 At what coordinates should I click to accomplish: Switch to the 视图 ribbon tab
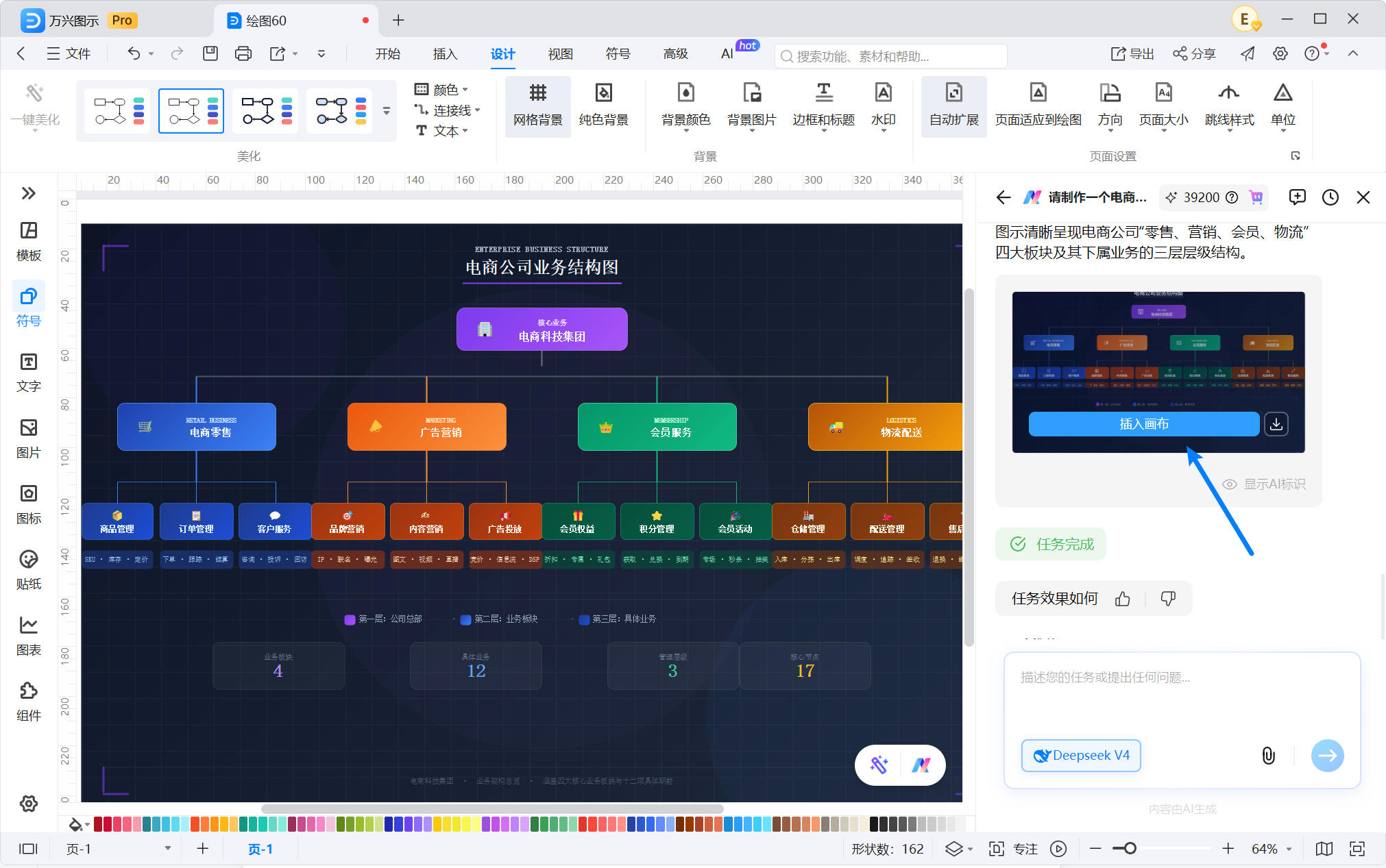[x=560, y=53]
